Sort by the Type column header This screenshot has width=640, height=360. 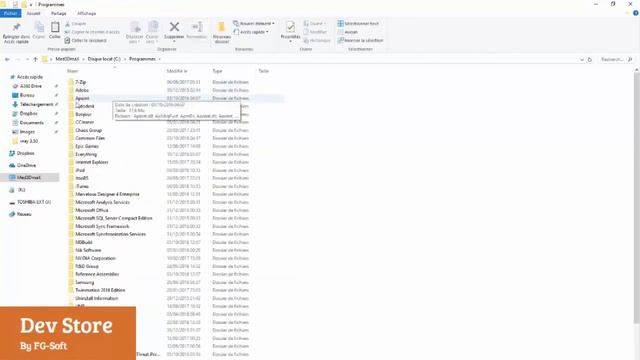[217, 71]
